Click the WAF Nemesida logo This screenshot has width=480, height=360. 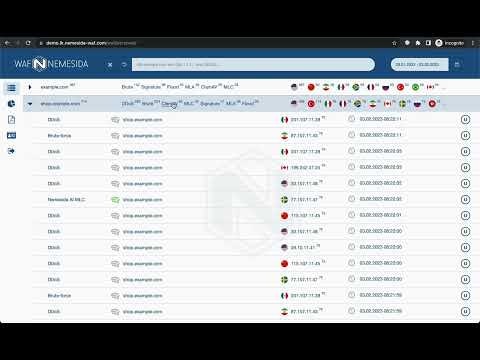click(51, 64)
